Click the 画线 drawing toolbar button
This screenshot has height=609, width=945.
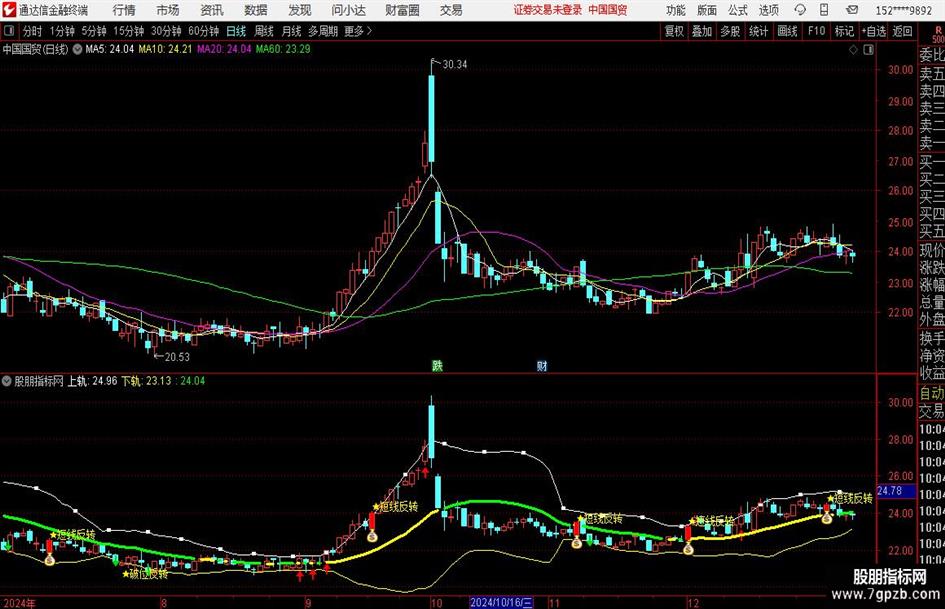[787, 31]
